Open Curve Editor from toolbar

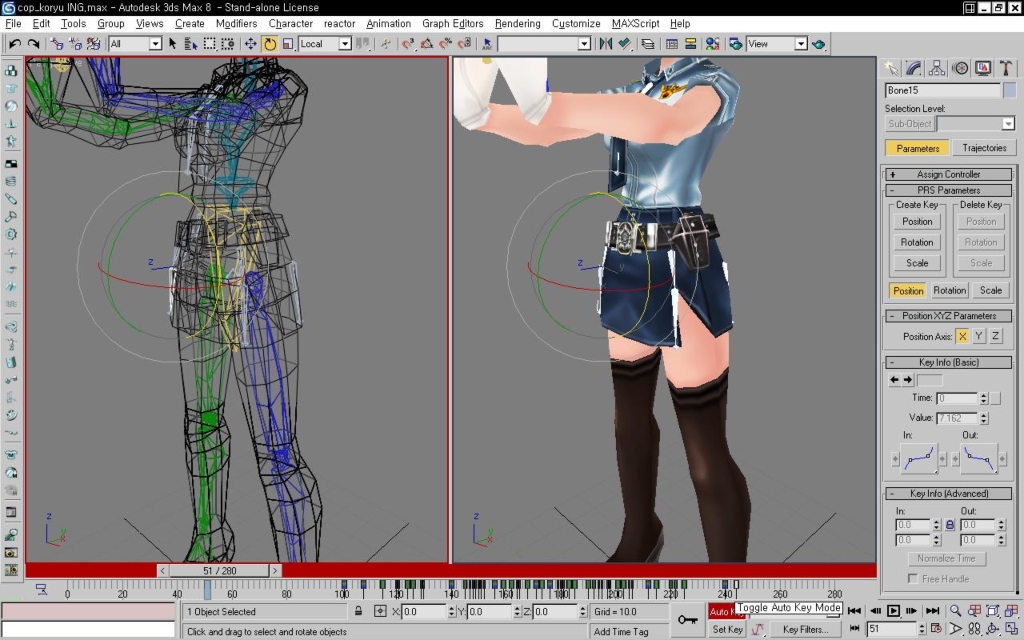(671, 44)
